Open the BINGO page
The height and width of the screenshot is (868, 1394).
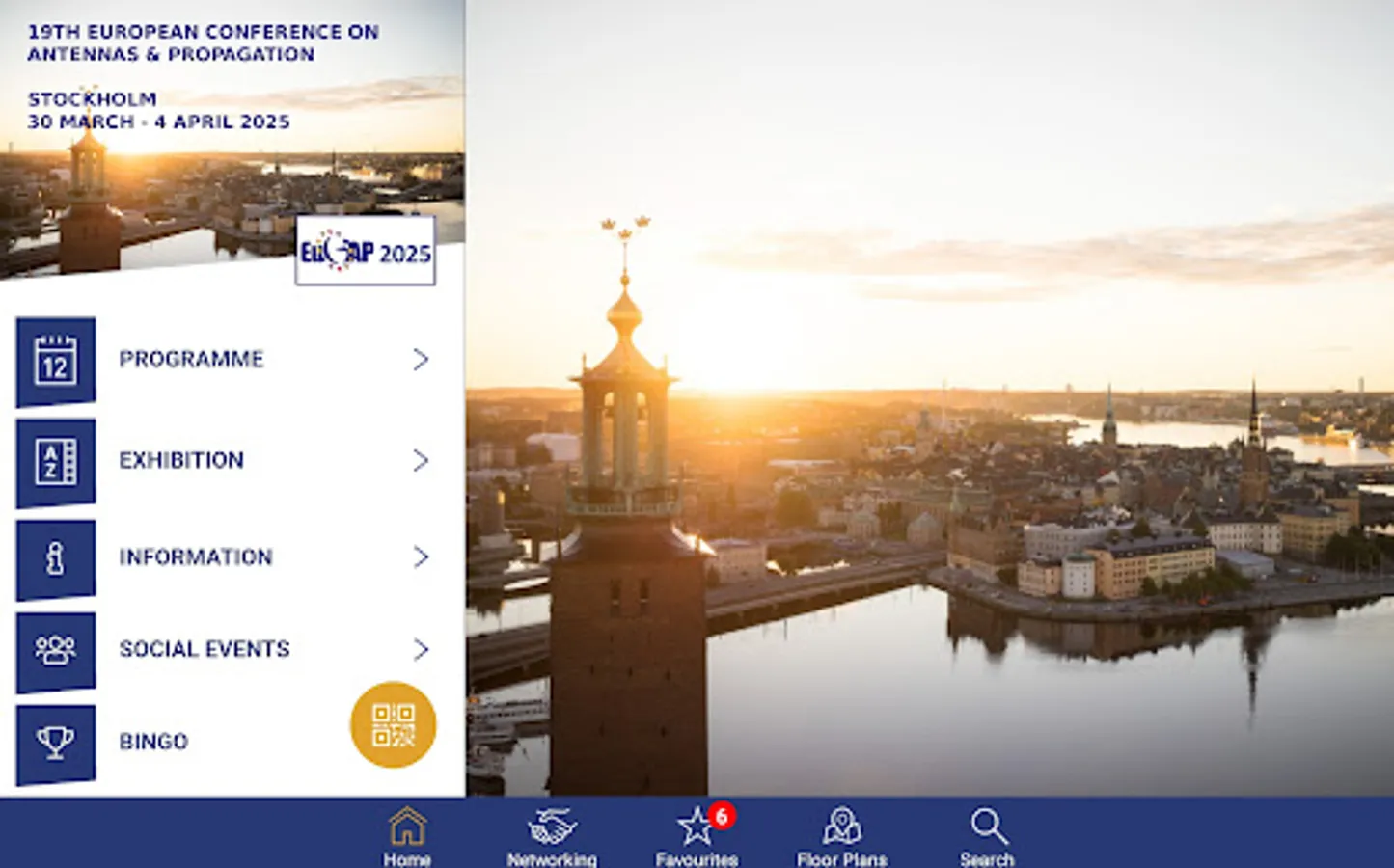click(x=153, y=741)
